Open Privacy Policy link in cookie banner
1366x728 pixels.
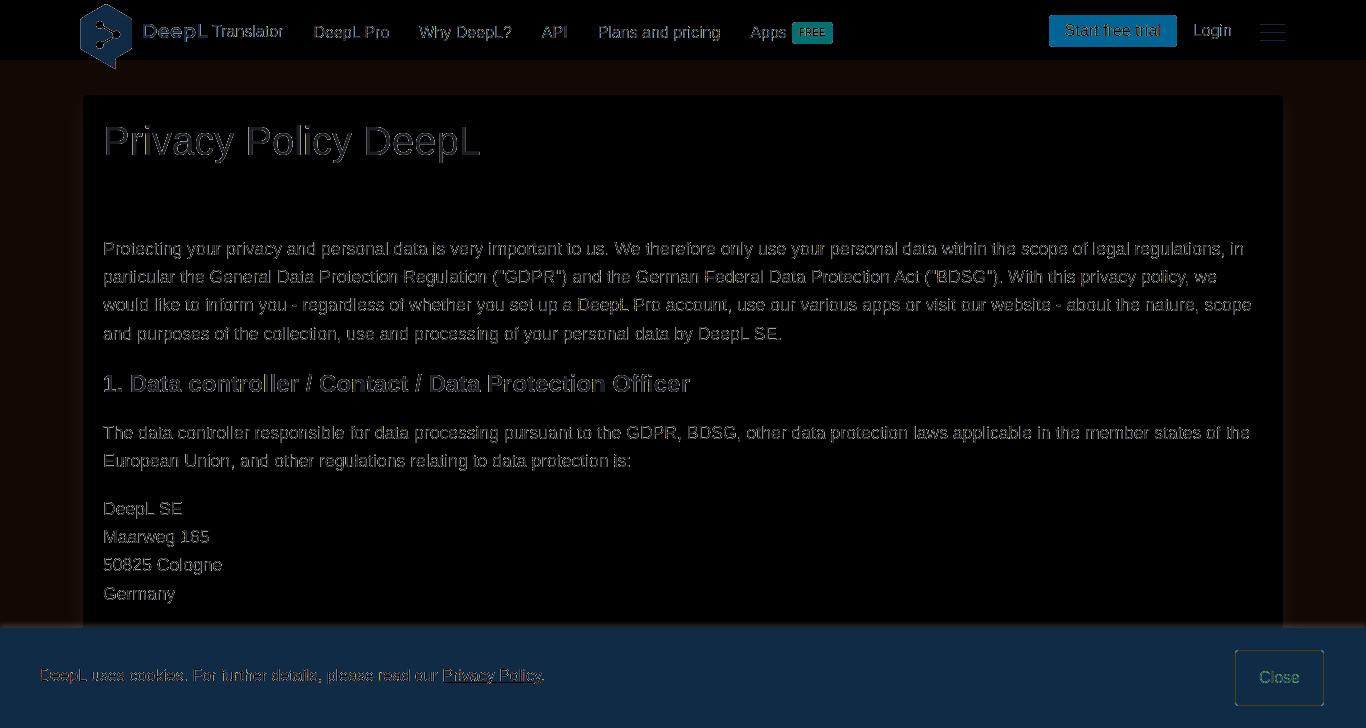[x=492, y=676]
